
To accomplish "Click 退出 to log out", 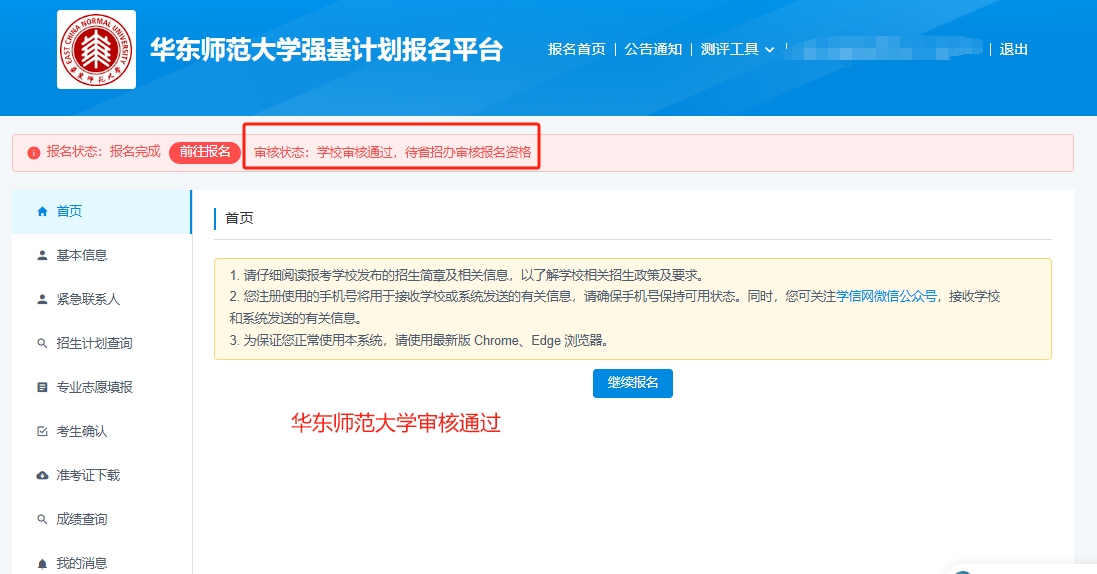I will tap(1013, 49).
